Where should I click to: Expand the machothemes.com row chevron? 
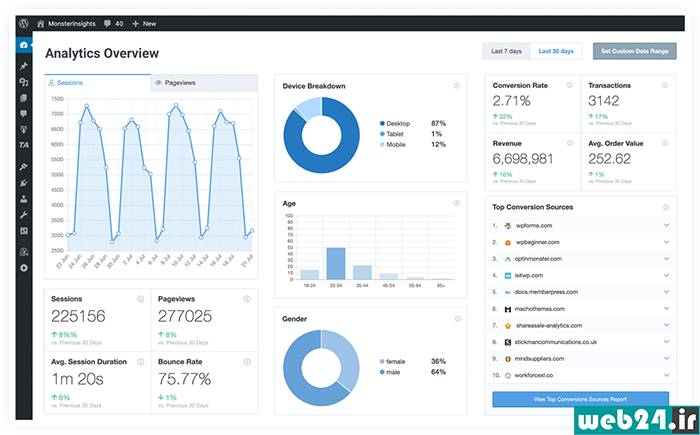pyautogui.click(x=666, y=309)
